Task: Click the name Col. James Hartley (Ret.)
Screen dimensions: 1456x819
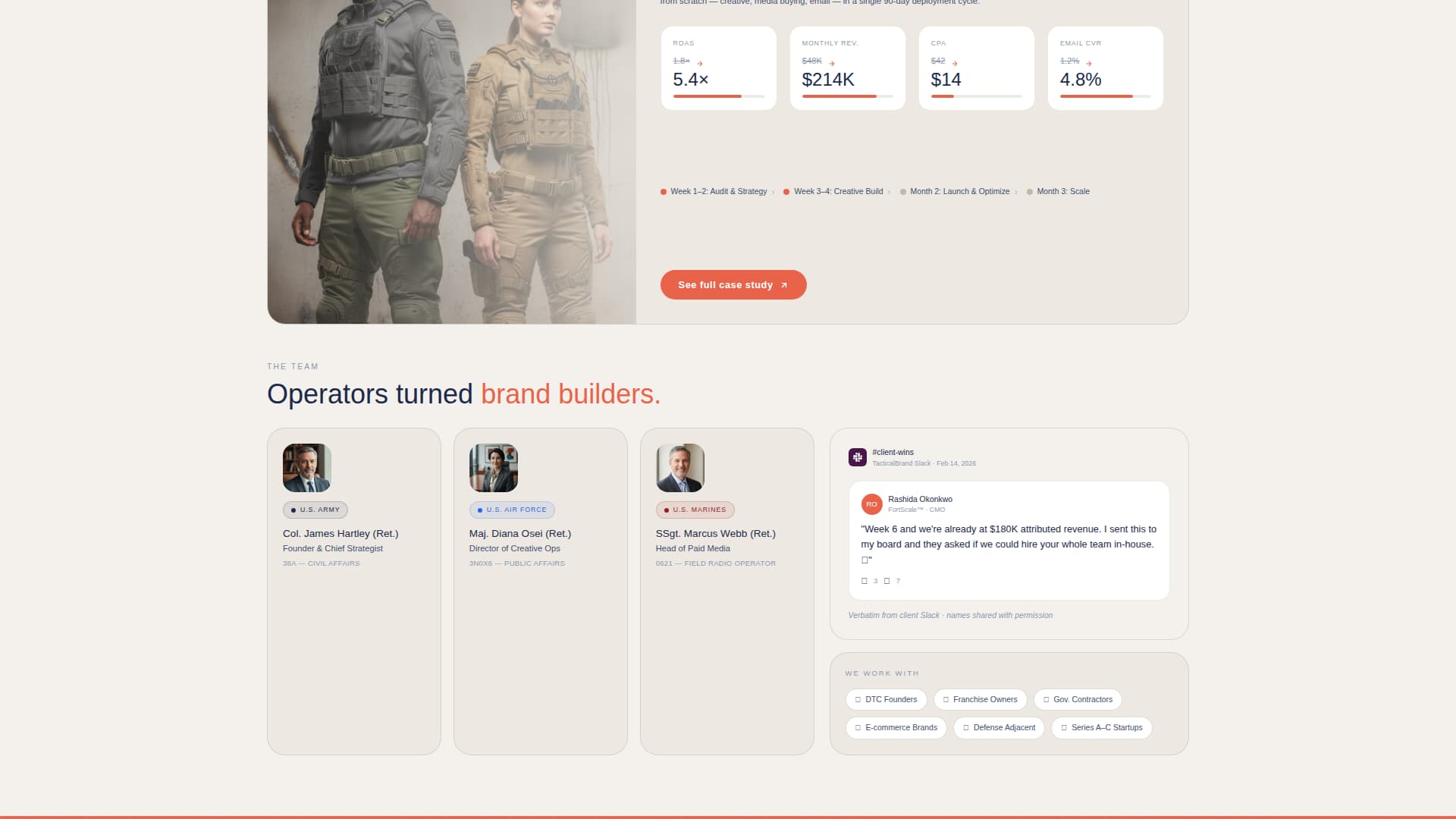Action: pyautogui.click(x=340, y=534)
